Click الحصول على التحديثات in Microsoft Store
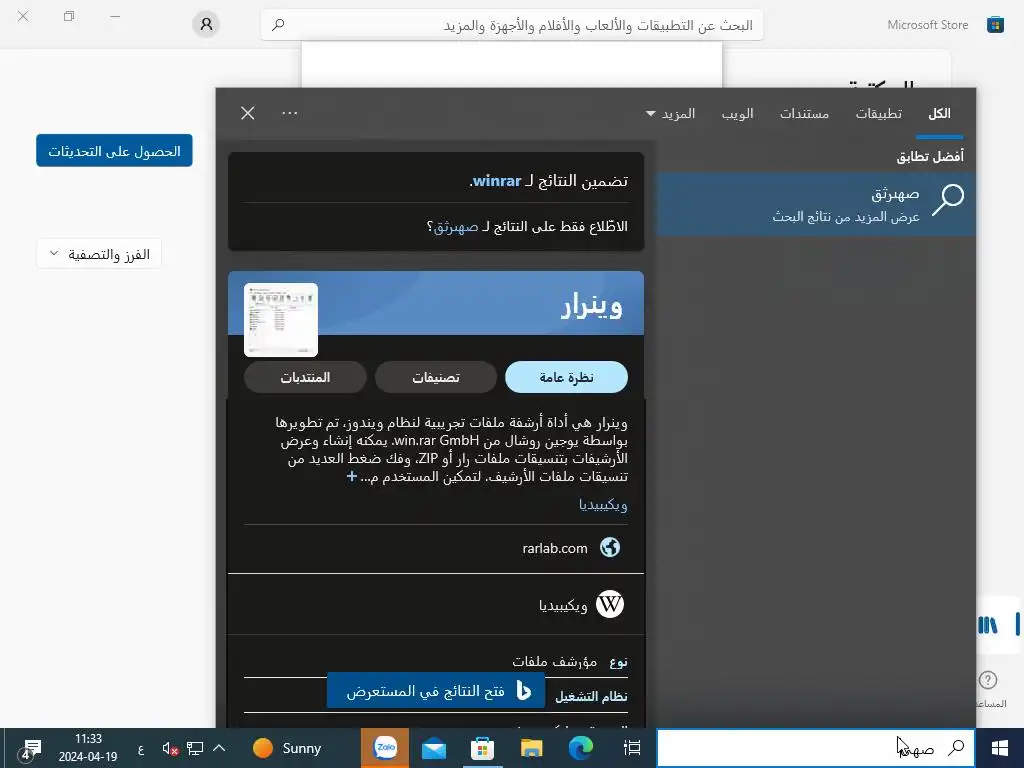This screenshot has width=1024, height=768. click(114, 151)
